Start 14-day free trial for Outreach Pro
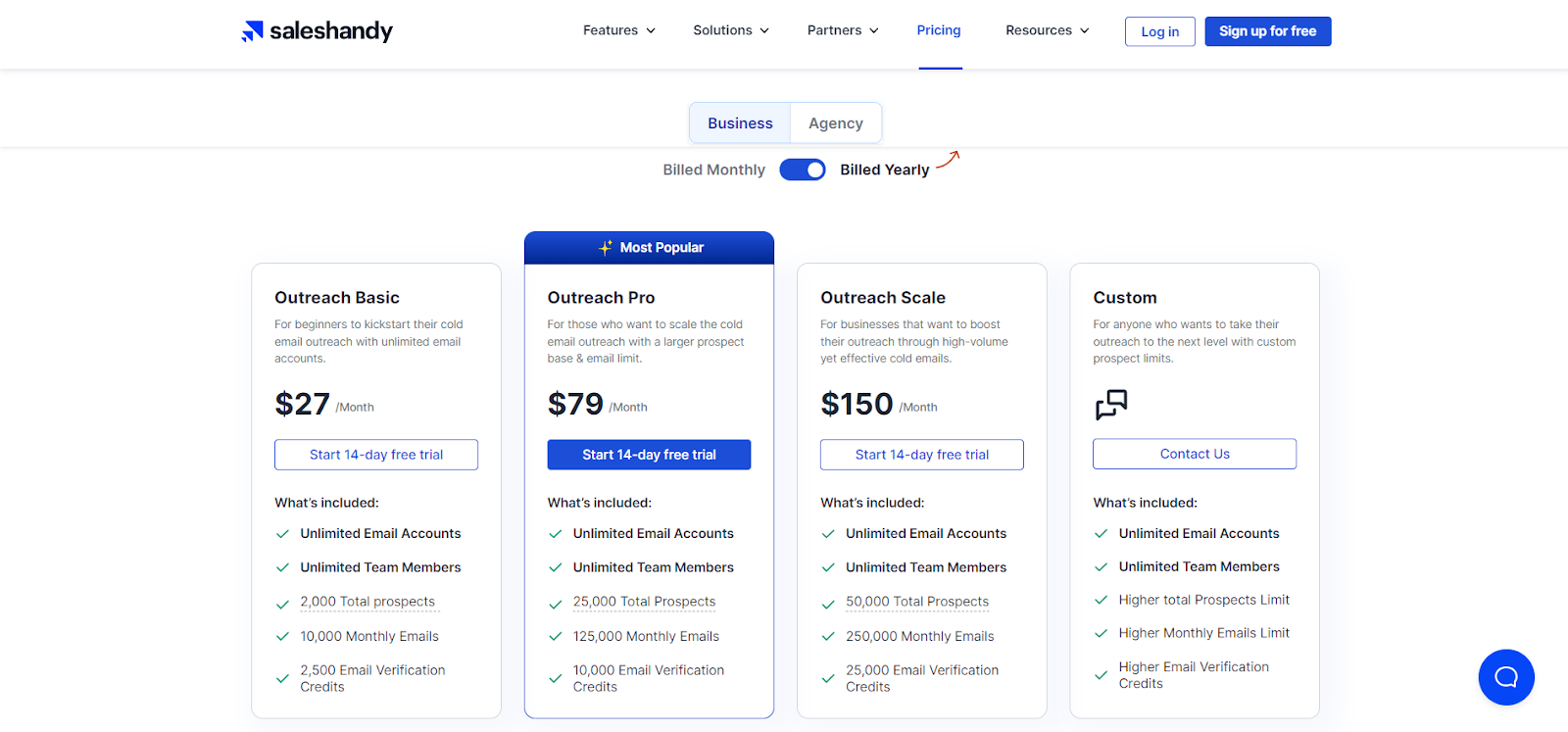 (x=649, y=455)
